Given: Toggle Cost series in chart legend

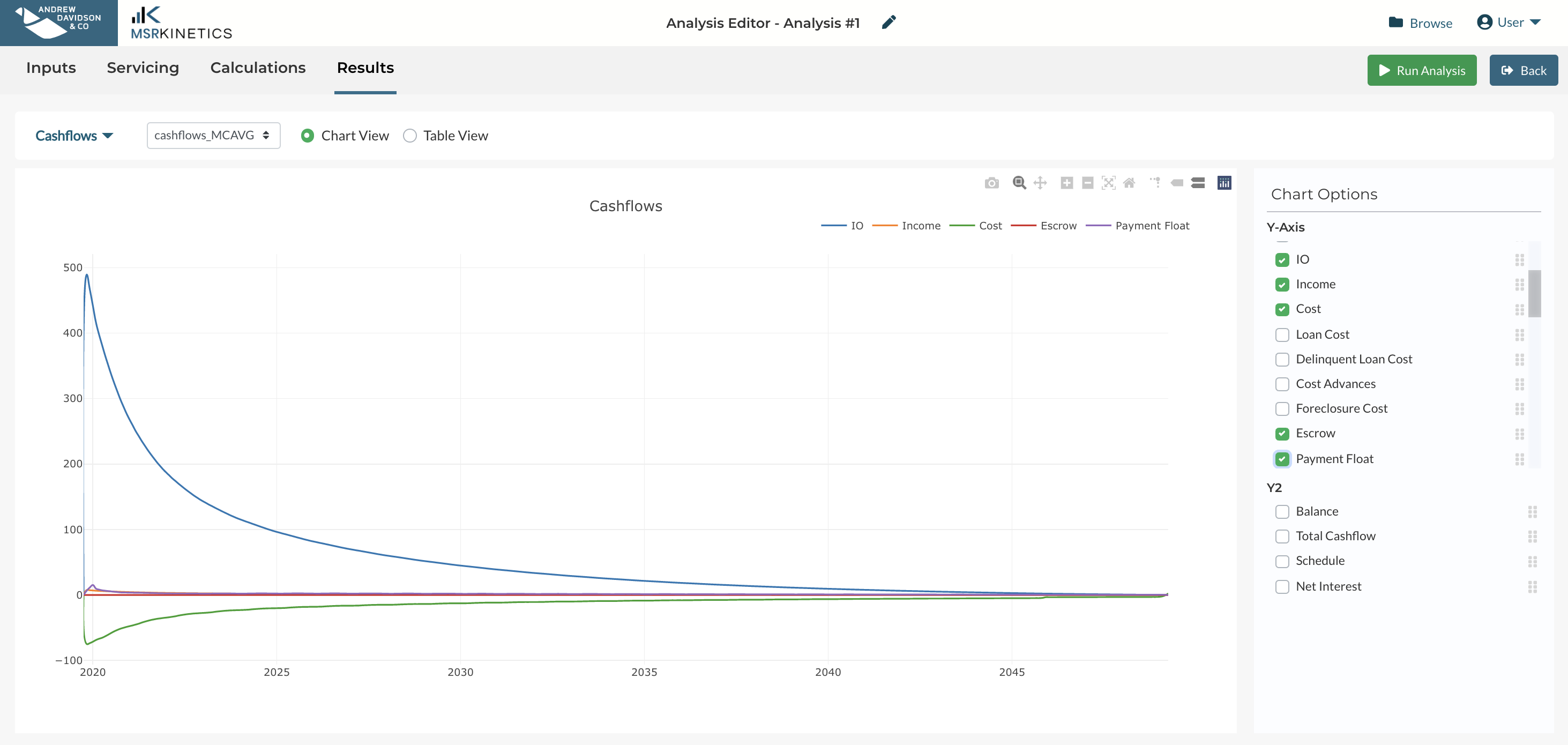Looking at the screenshot, I should click(x=975, y=226).
